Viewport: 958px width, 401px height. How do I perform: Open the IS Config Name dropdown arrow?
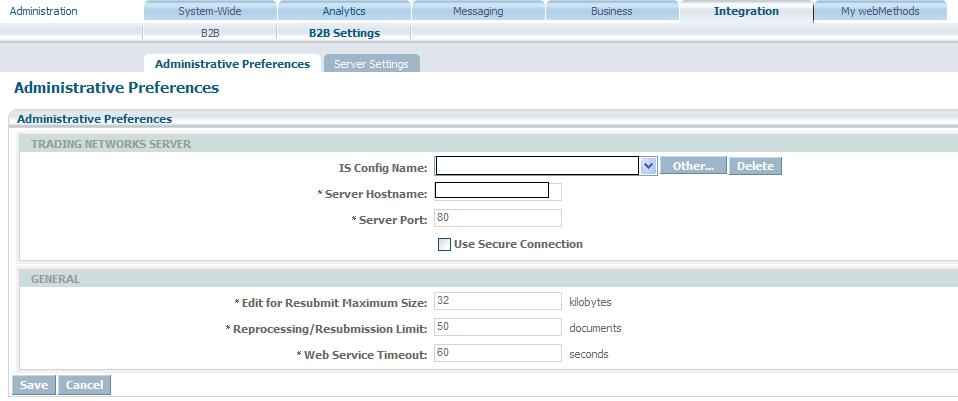point(649,166)
